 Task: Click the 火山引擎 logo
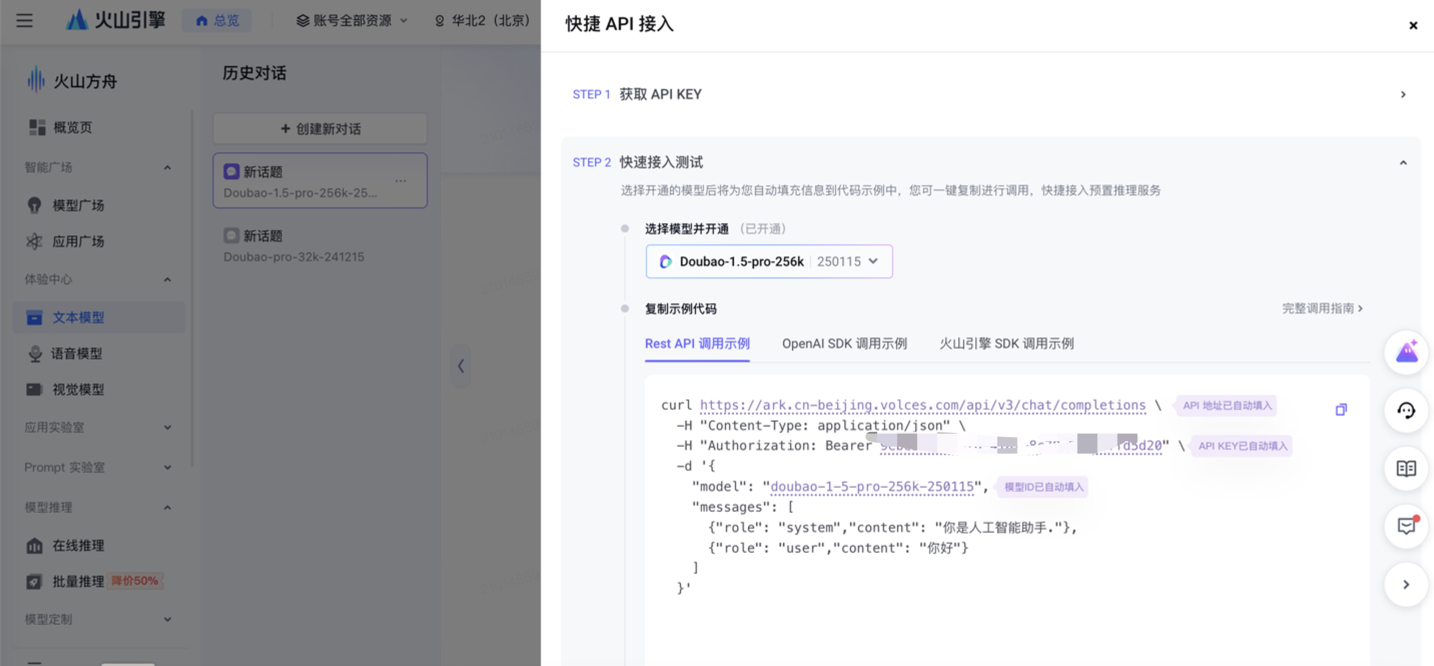point(116,20)
